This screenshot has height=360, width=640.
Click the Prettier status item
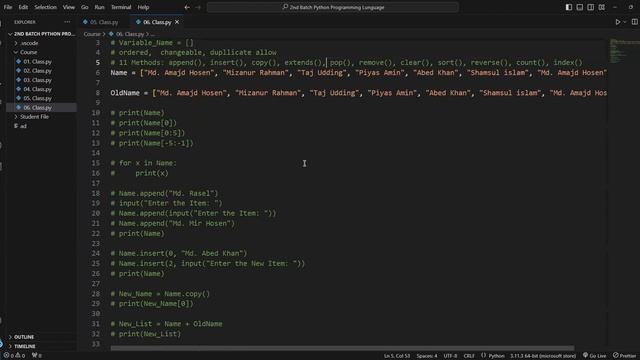tap(624, 356)
